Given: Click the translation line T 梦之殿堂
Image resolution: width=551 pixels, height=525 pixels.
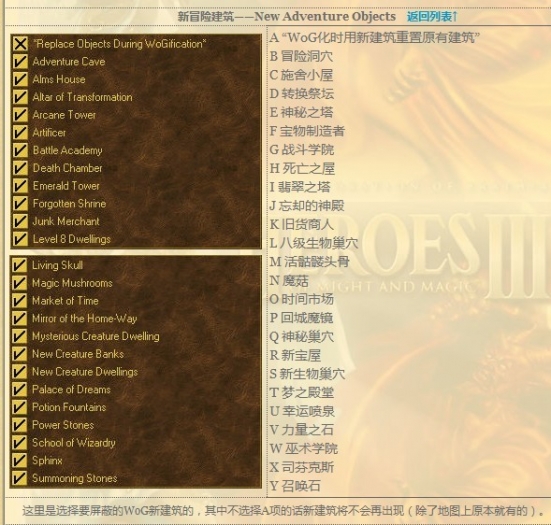Looking at the screenshot, I should (302, 393).
